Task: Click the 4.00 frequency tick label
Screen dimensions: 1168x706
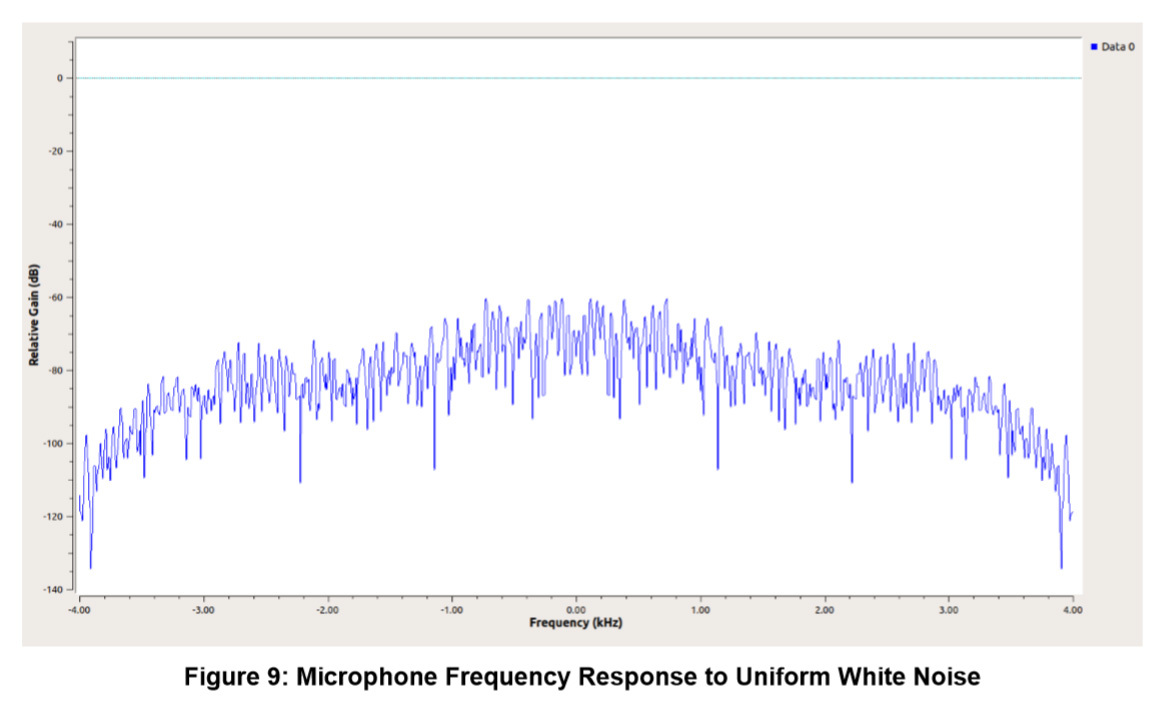Action: coord(1073,610)
